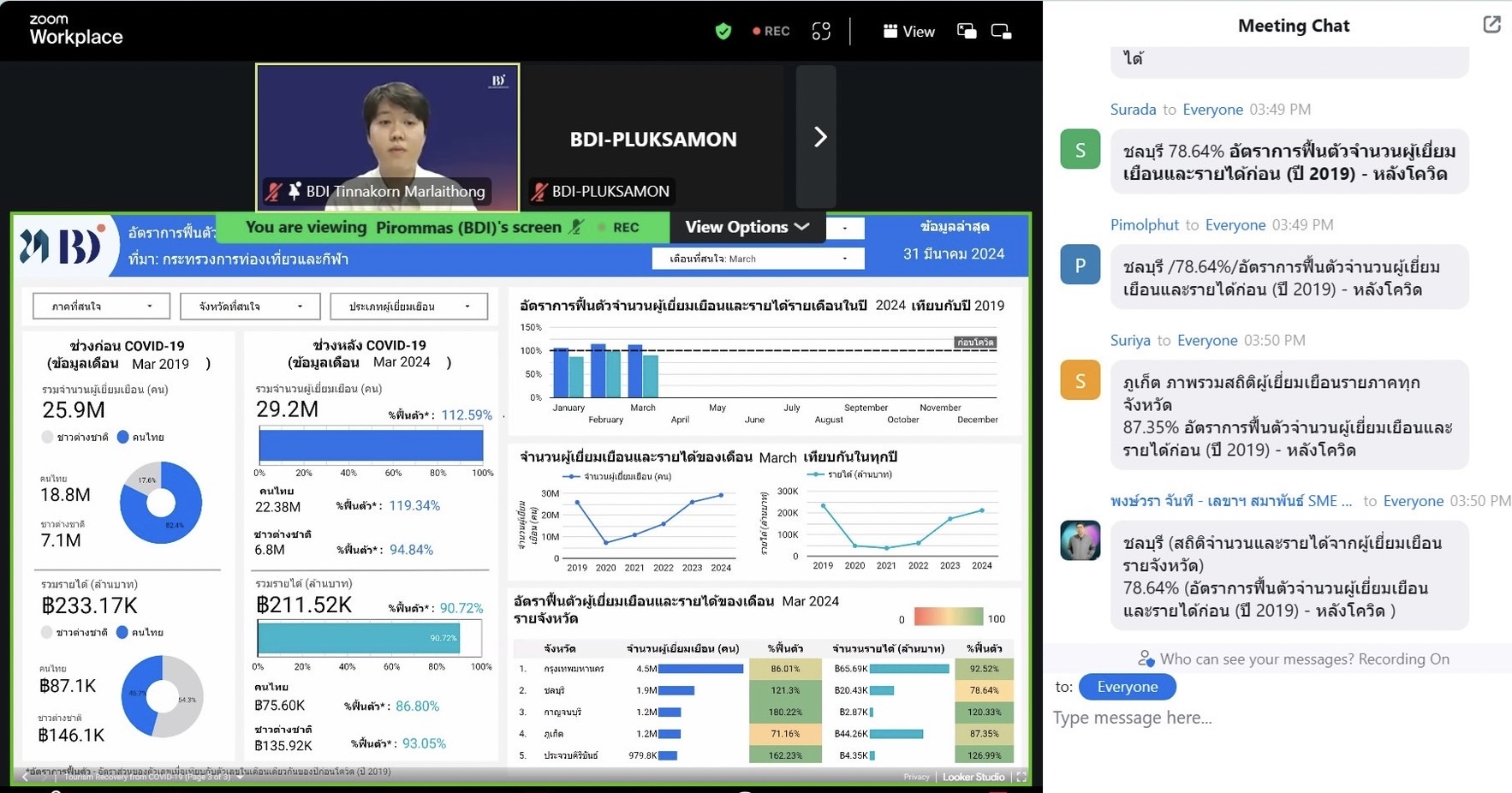Viewport: 1512px width, 793px height.
Task: Go to previous Looker report page arrow
Action: (x=25, y=777)
